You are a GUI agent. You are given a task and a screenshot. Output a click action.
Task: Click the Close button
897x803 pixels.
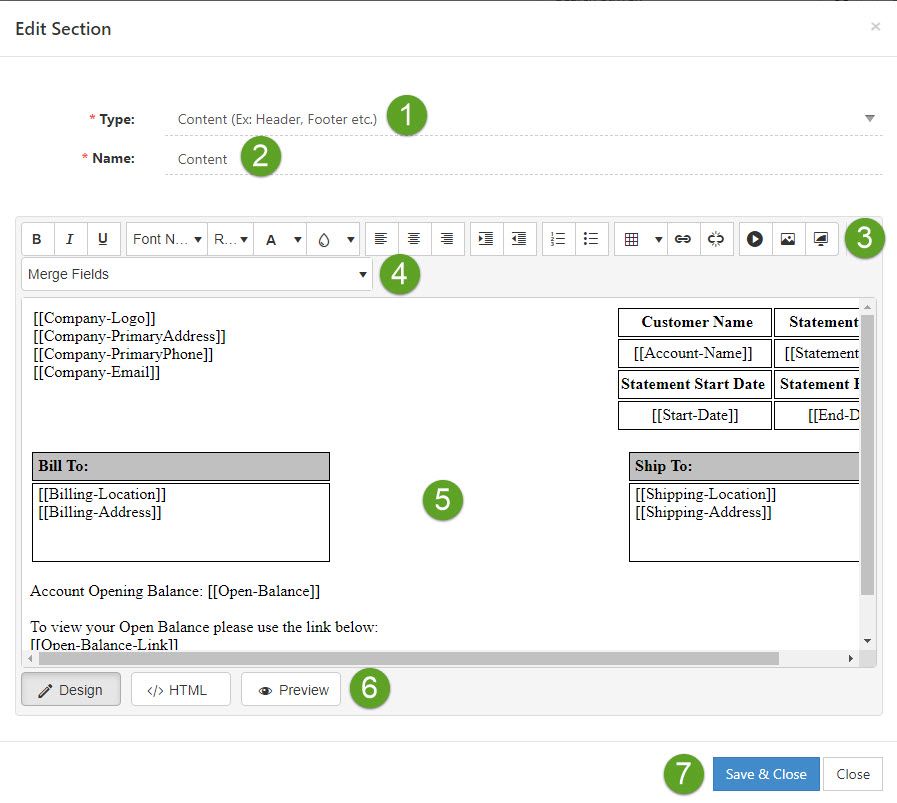853,773
